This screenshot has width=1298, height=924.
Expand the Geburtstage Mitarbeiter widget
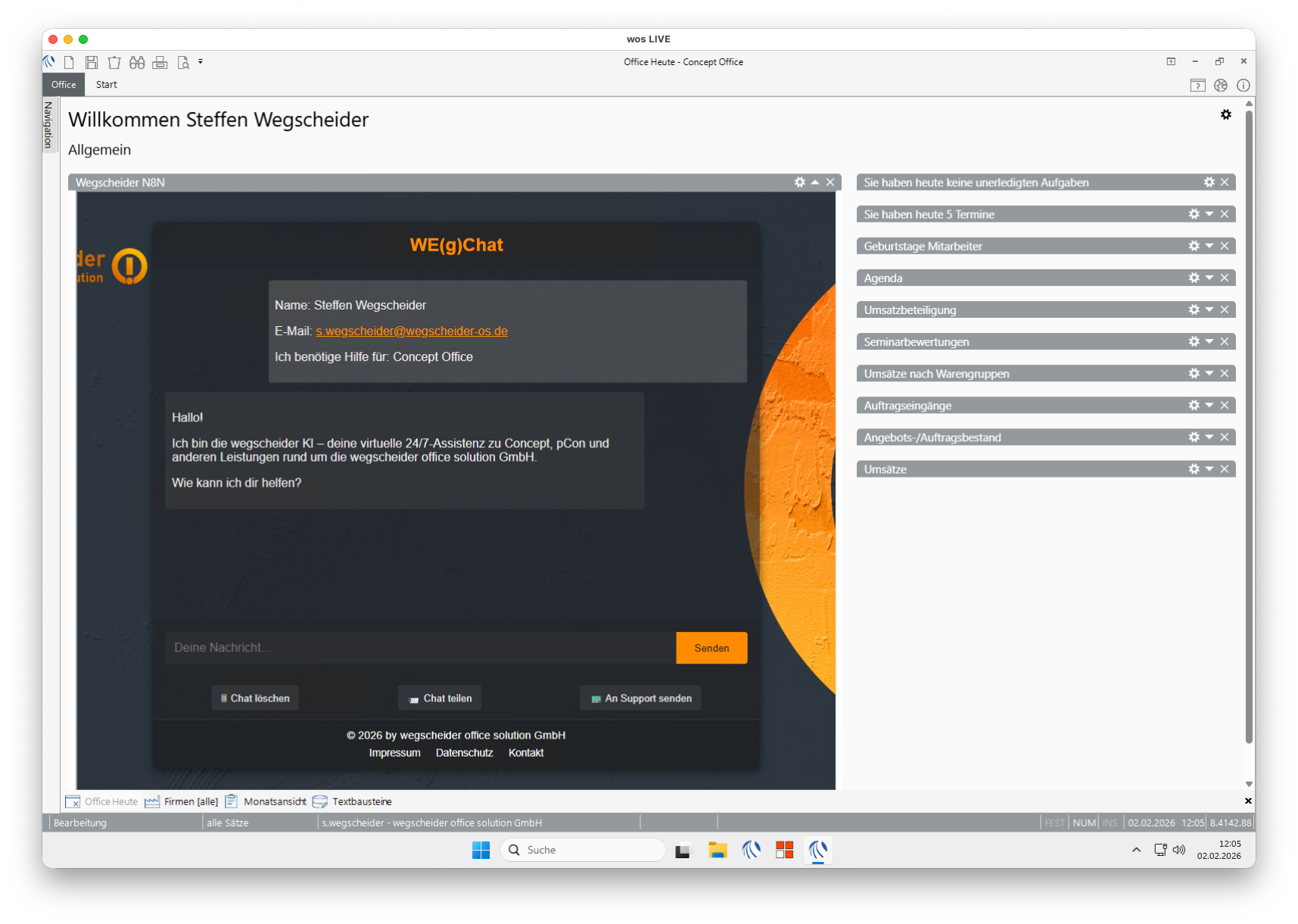[x=1209, y=246]
